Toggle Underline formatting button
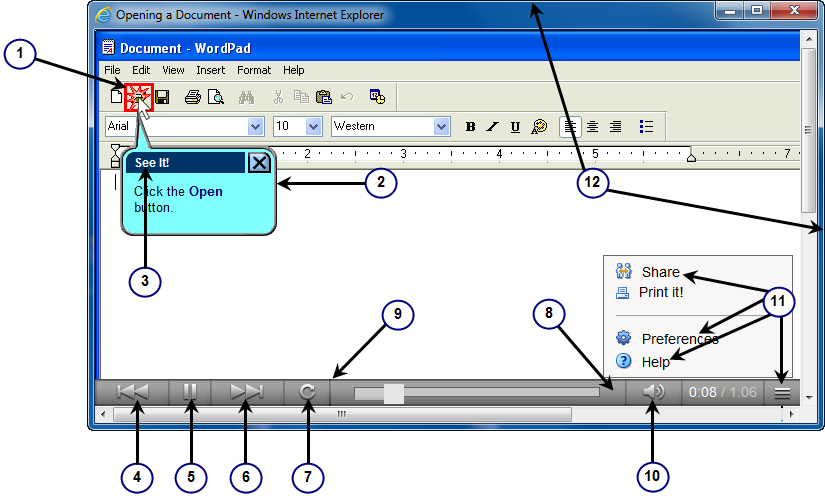Screen dimensions: 825x498 (515, 127)
